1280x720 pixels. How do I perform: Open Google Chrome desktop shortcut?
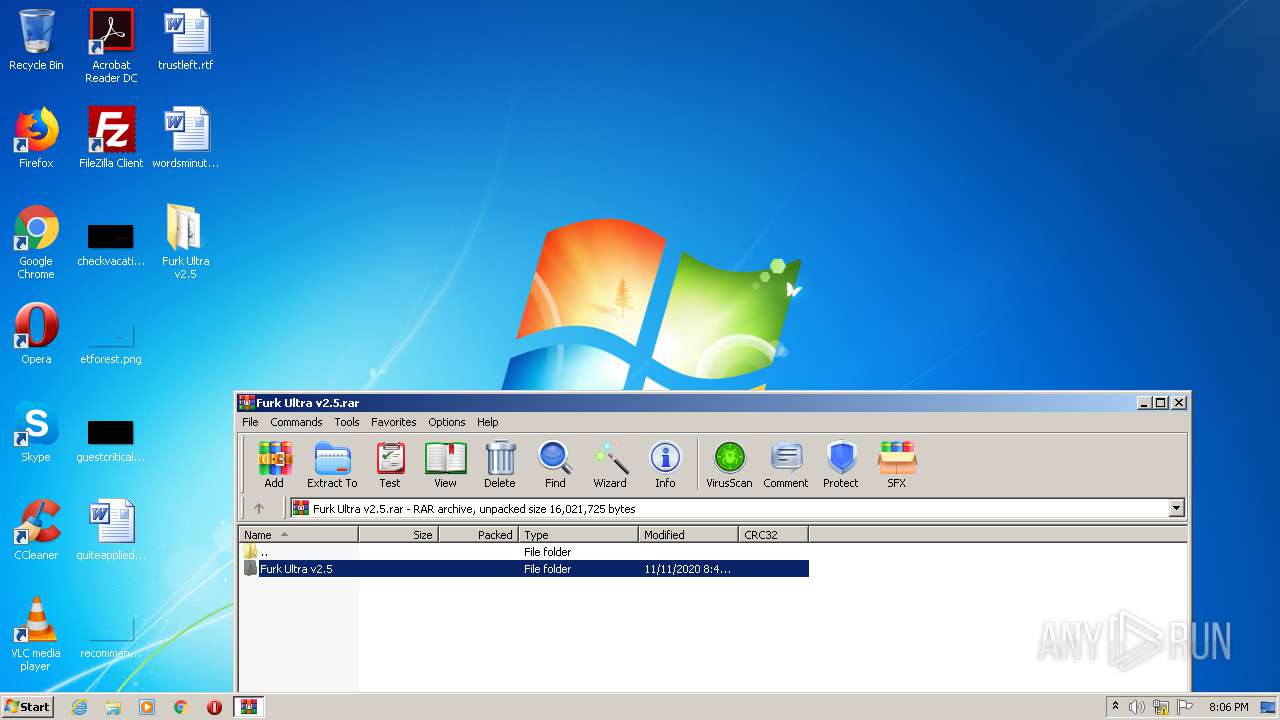(x=36, y=242)
